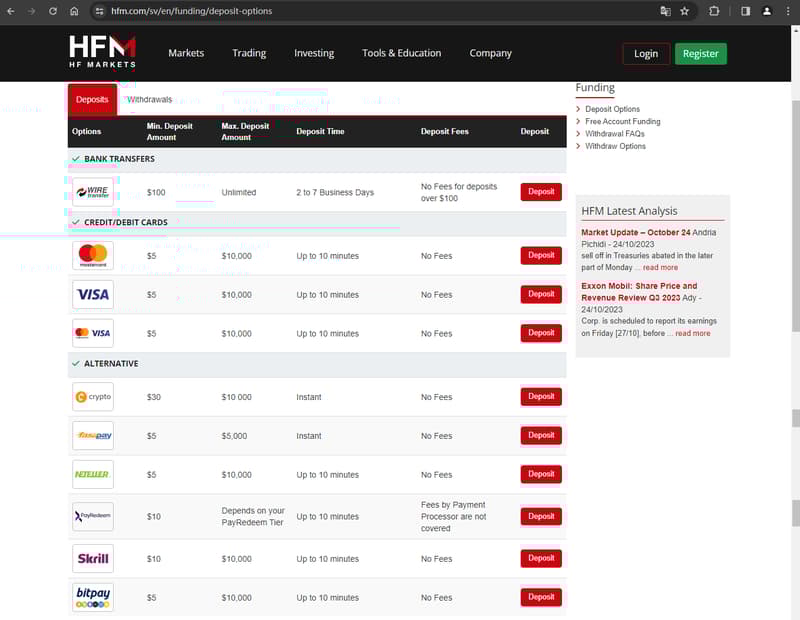Click Deposit button for Wire Transfer

point(541,192)
